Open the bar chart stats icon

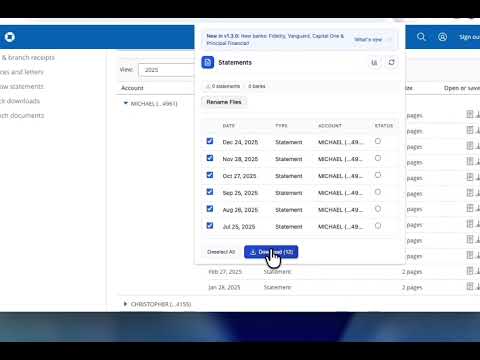(374, 62)
